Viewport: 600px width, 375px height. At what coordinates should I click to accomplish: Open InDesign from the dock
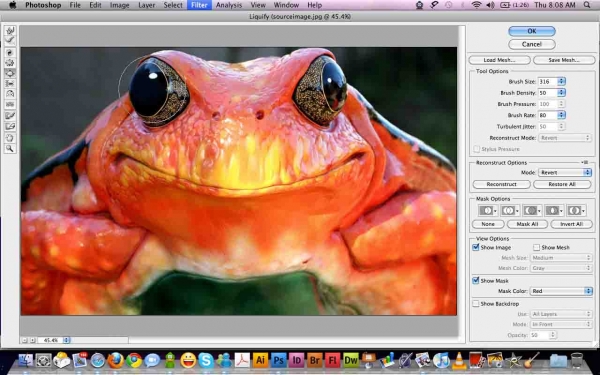297,360
